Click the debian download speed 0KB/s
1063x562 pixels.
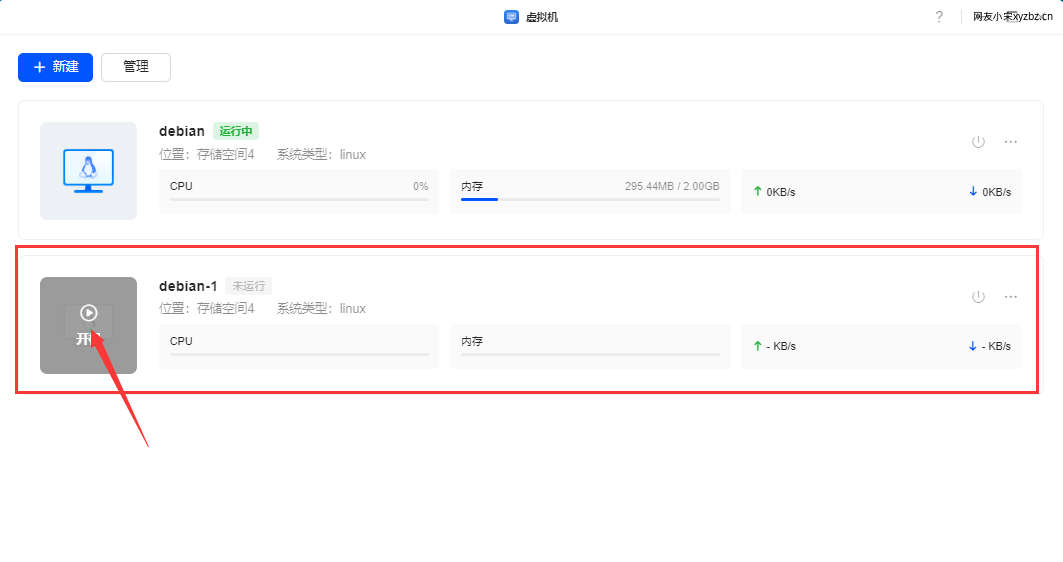[x=997, y=192]
